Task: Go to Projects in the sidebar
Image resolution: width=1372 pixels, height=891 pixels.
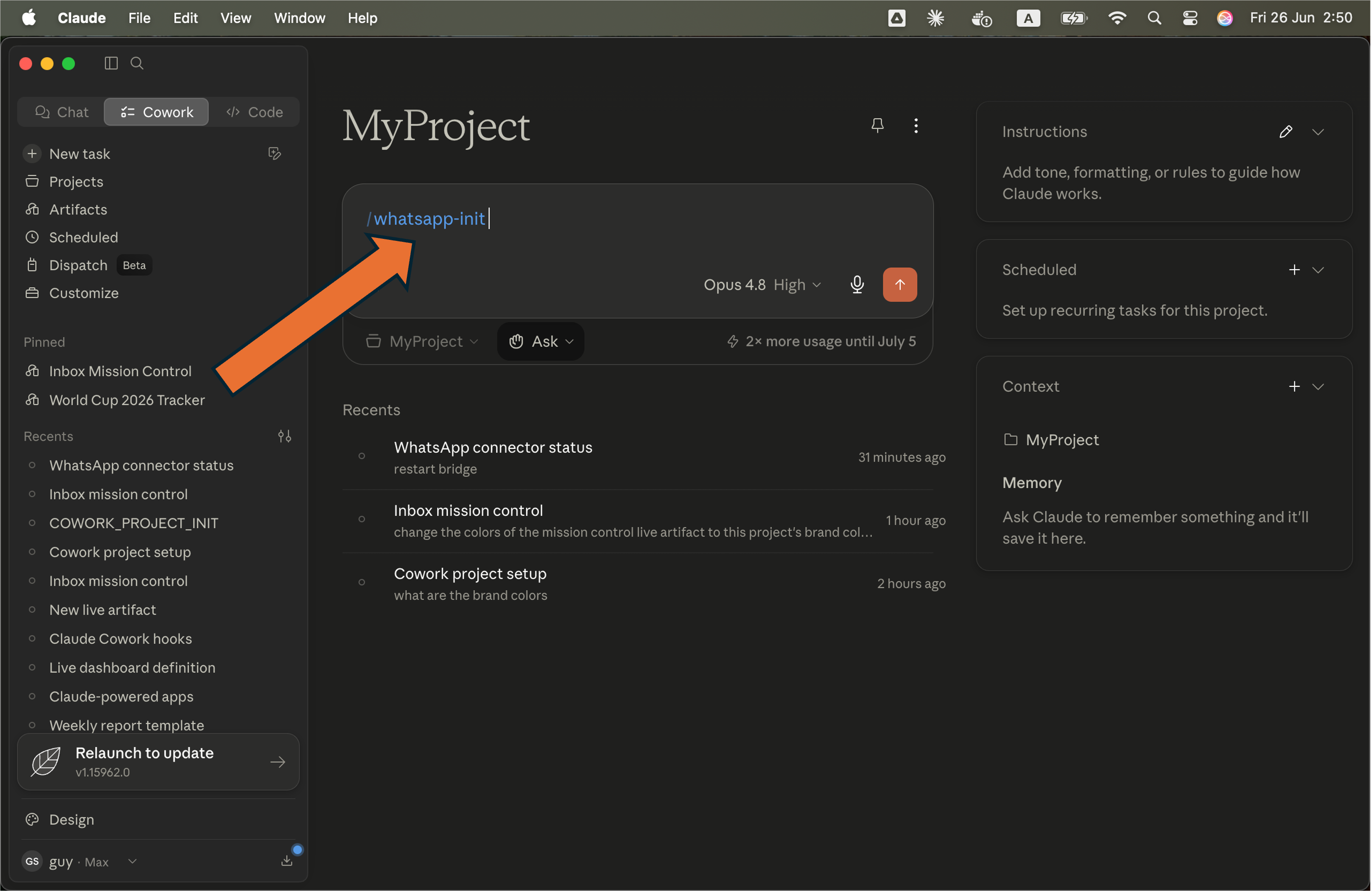Action: (76, 182)
